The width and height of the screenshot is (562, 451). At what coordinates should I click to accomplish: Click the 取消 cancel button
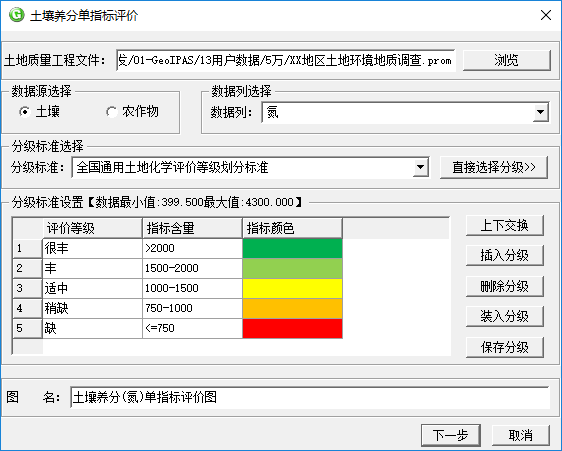(x=520, y=435)
